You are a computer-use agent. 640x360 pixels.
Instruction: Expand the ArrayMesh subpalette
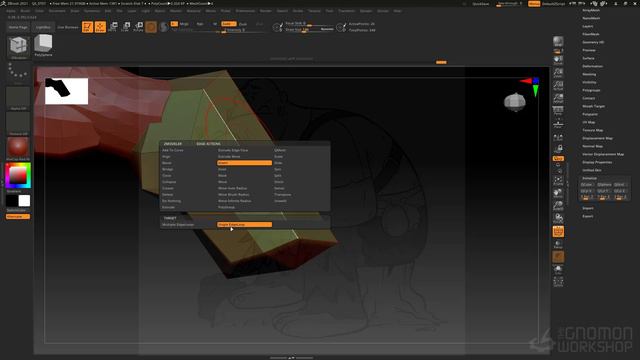(591, 10)
